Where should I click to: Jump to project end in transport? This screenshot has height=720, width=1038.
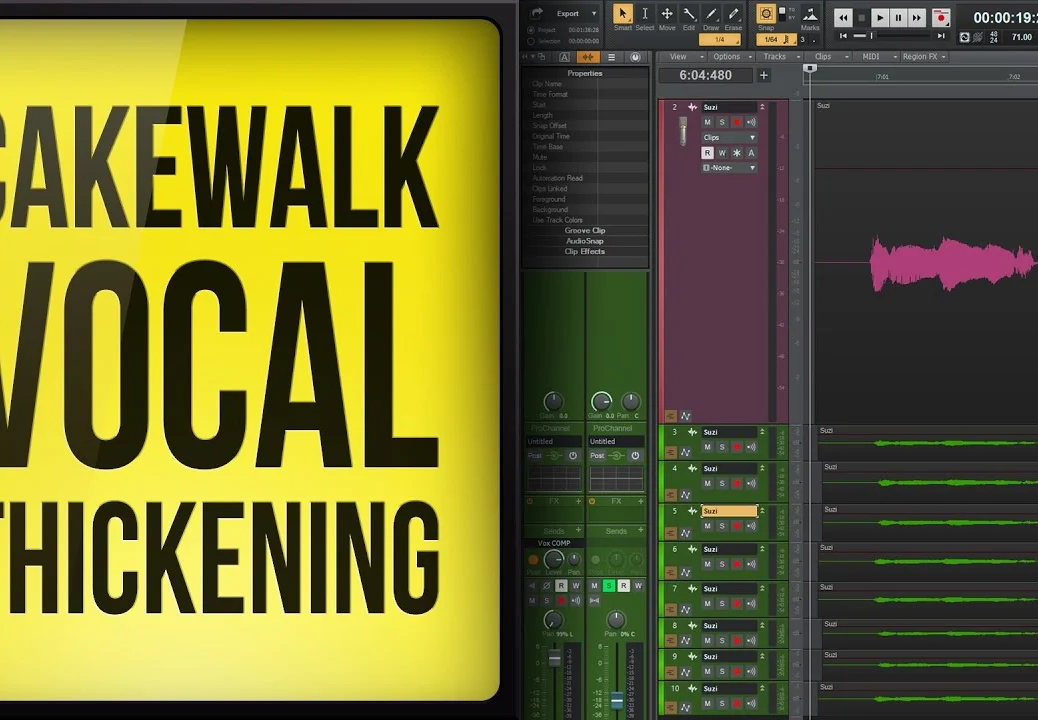(941, 36)
